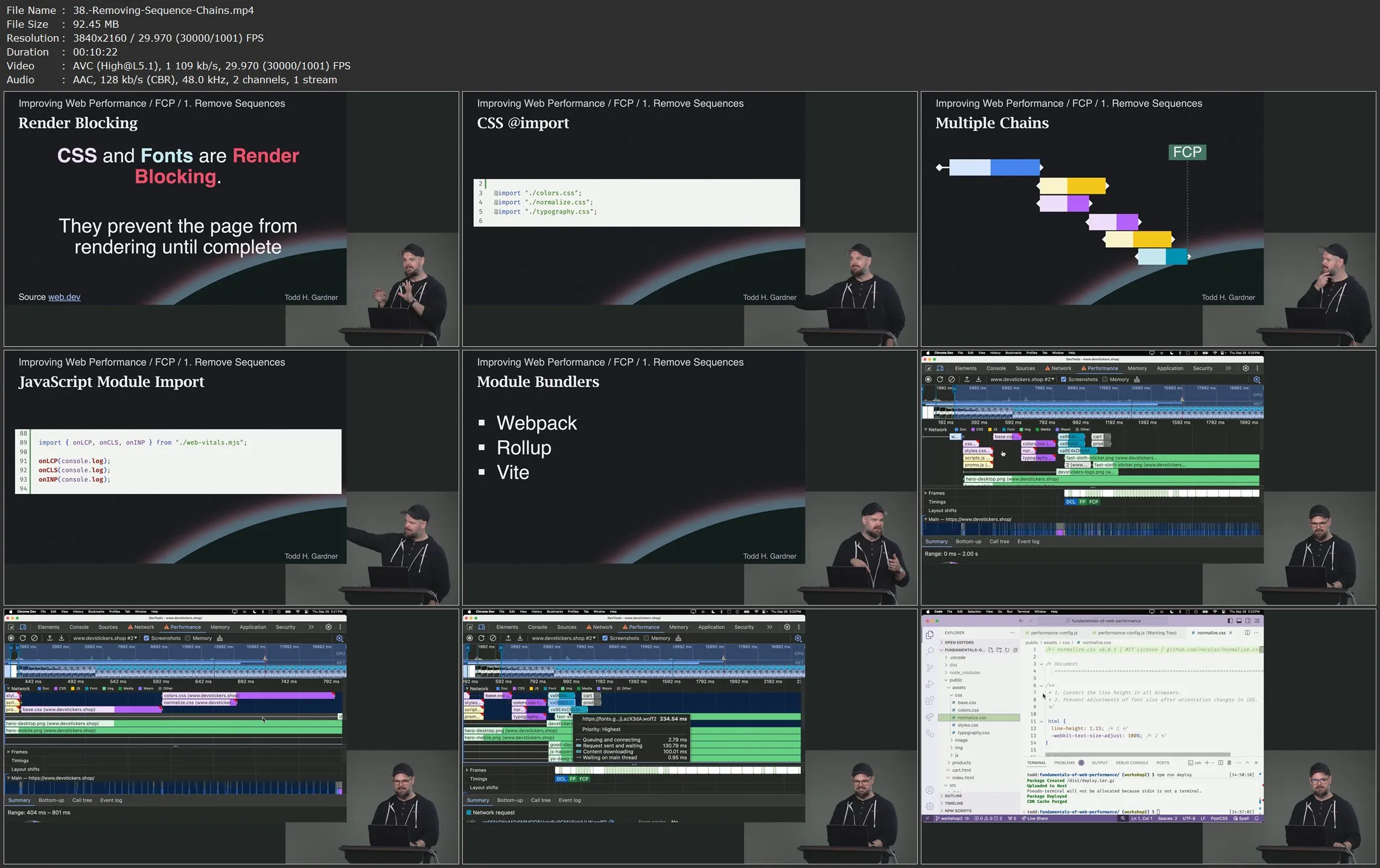Click Kill Terminal trash icon in VS Code
The width and height of the screenshot is (1380, 868).
[x=1229, y=763]
